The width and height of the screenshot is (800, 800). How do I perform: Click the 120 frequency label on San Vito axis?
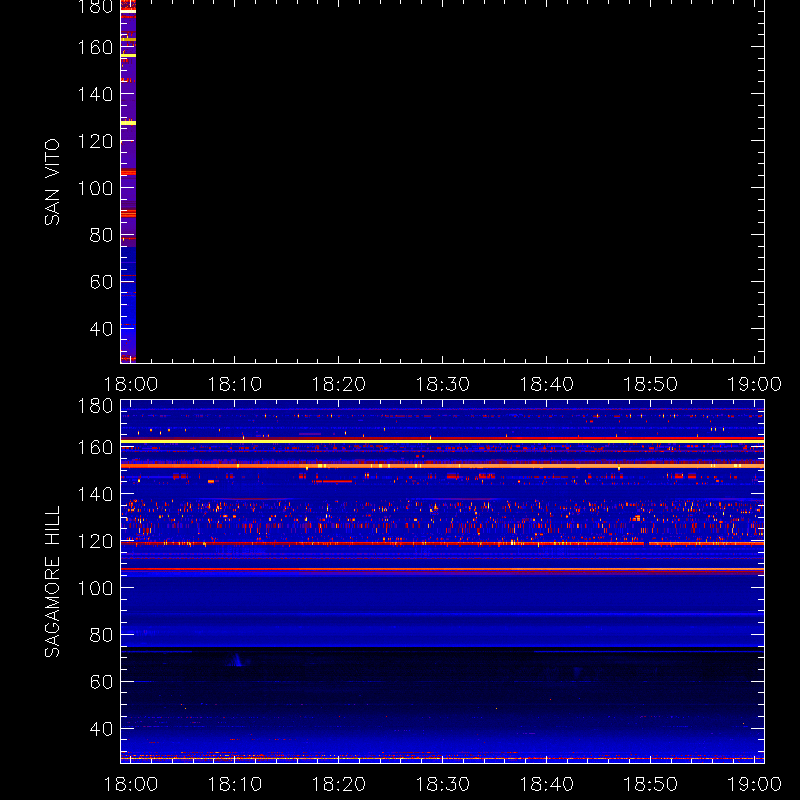(95, 141)
